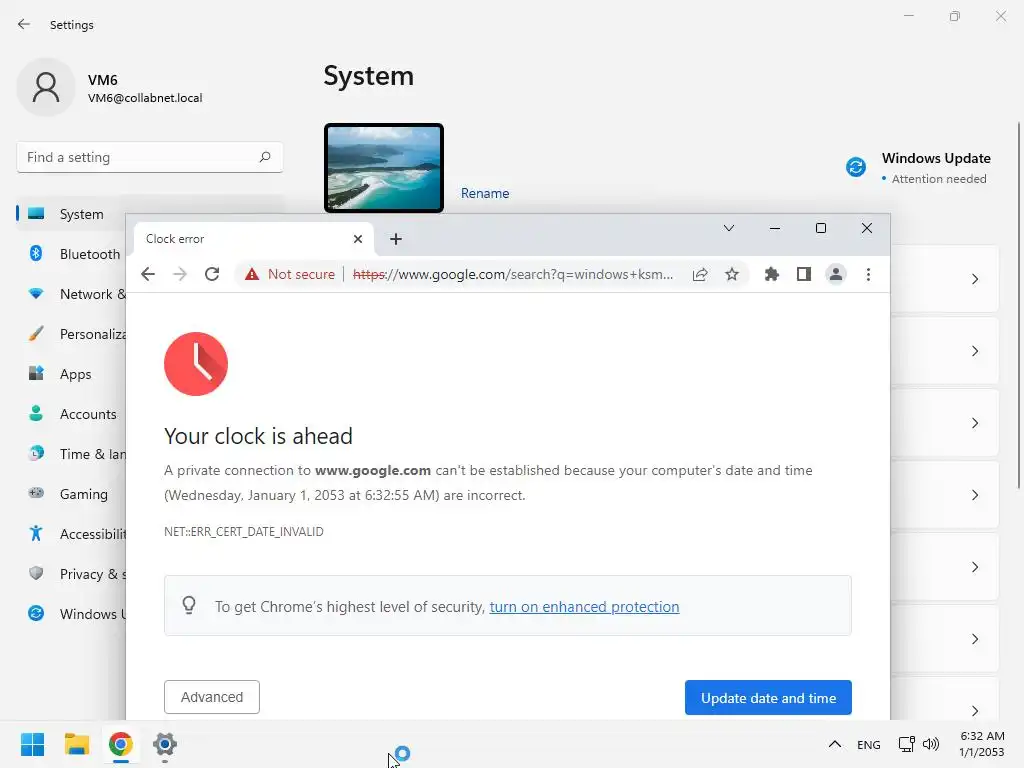Open Windows Start menu
The height and width of the screenshot is (768, 1024).
coord(32,744)
